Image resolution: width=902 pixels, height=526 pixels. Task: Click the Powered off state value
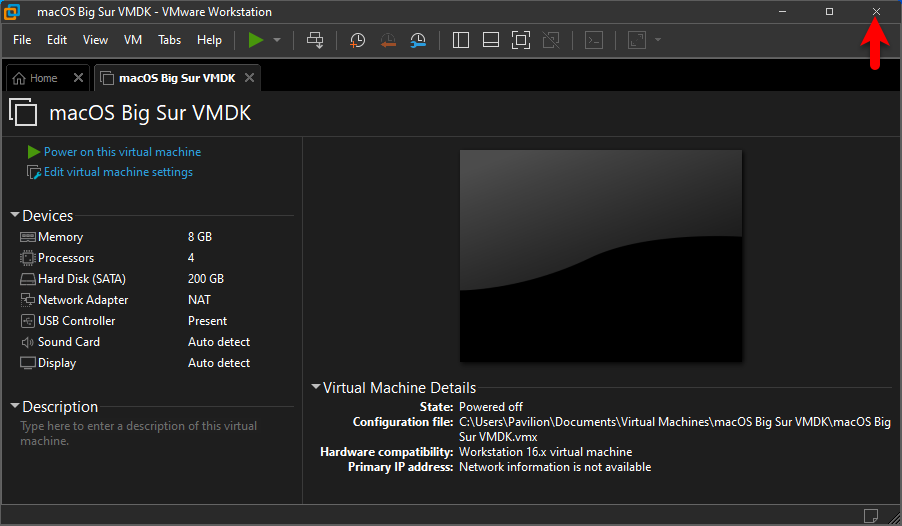491,407
